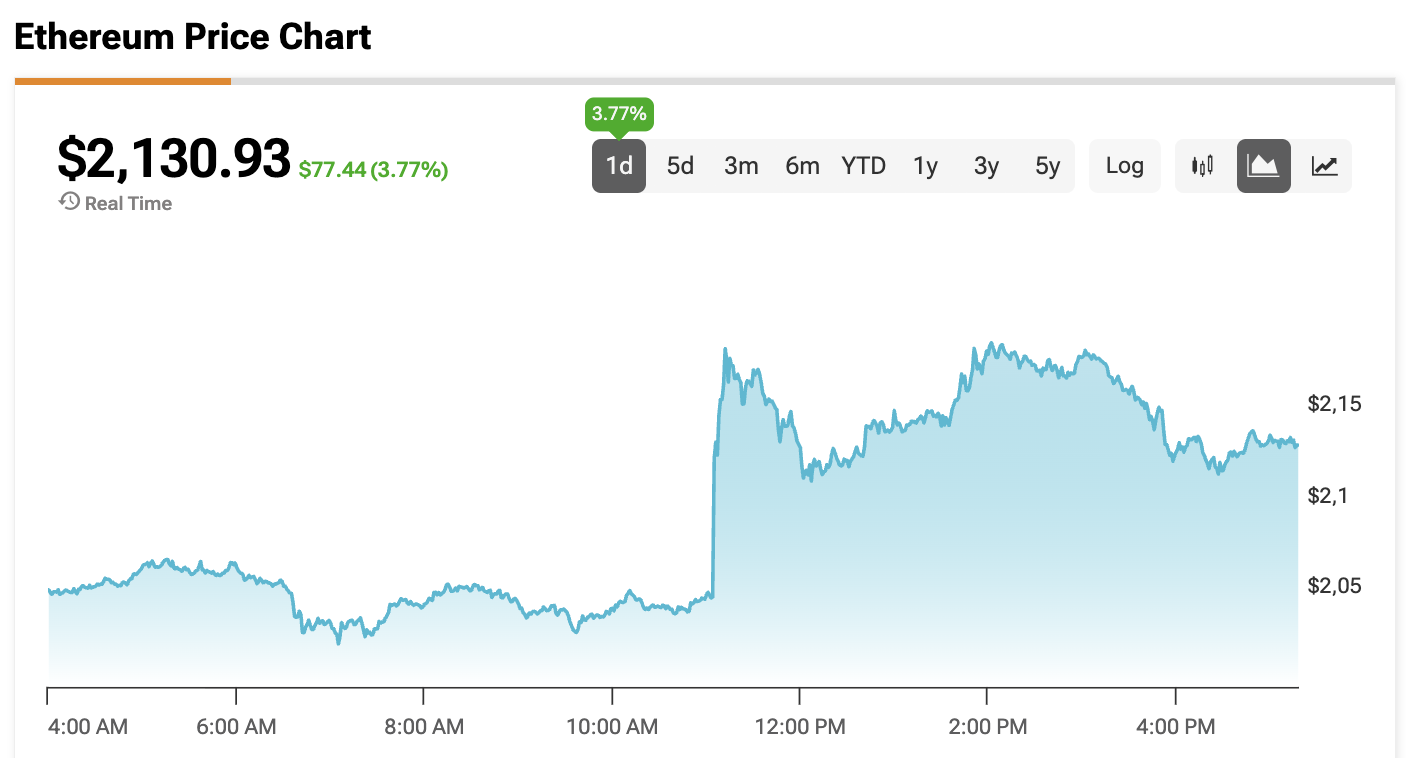Switch to YTD time range
The height and width of the screenshot is (758, 1406).
(x=863, y=166)
